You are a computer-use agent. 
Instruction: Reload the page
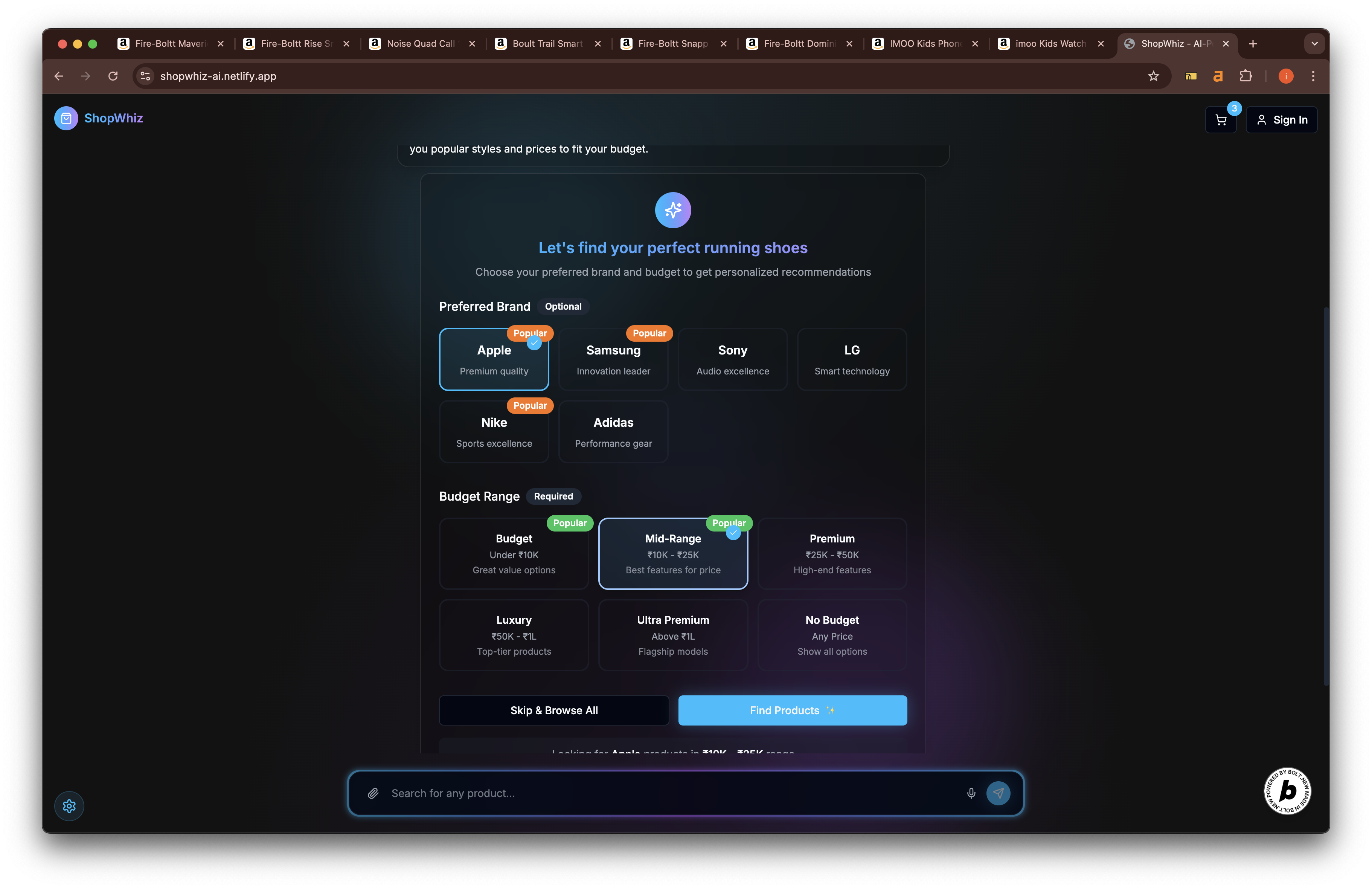(113, 76)
